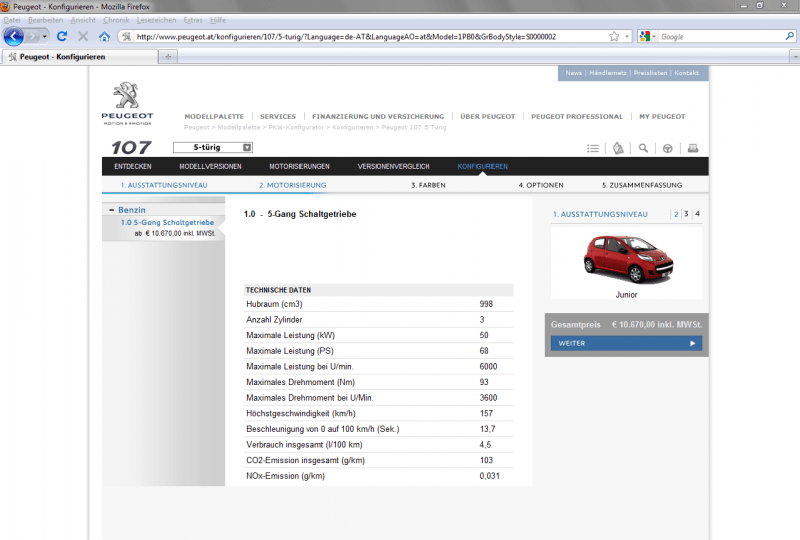
Task: Go to step 1. AUSSTATTUNGSNIVEAU in the step bar
Action: pyautogui.click(x=164, y=185)
